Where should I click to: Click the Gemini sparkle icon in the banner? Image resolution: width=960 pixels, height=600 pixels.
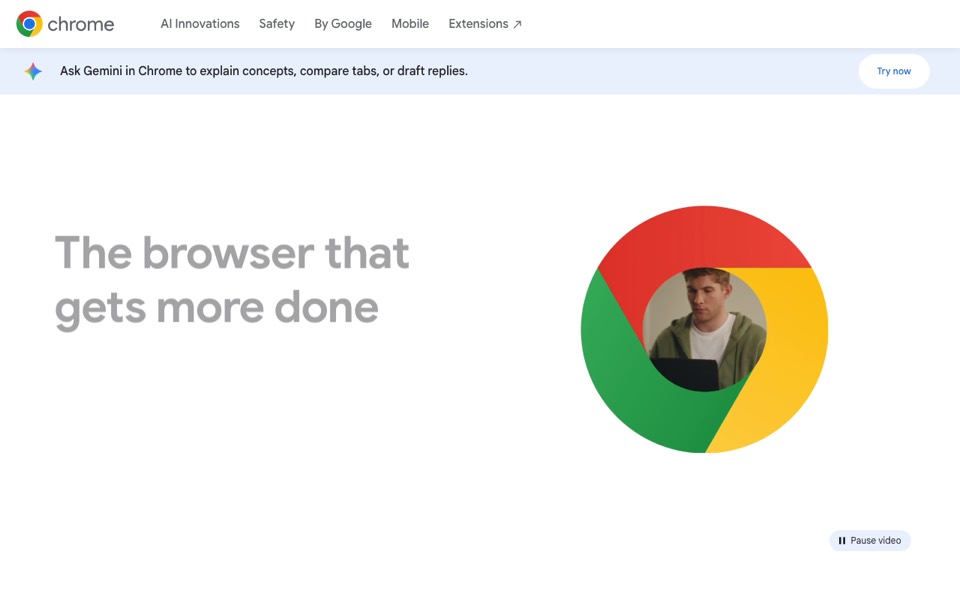(x=33, y=71)
